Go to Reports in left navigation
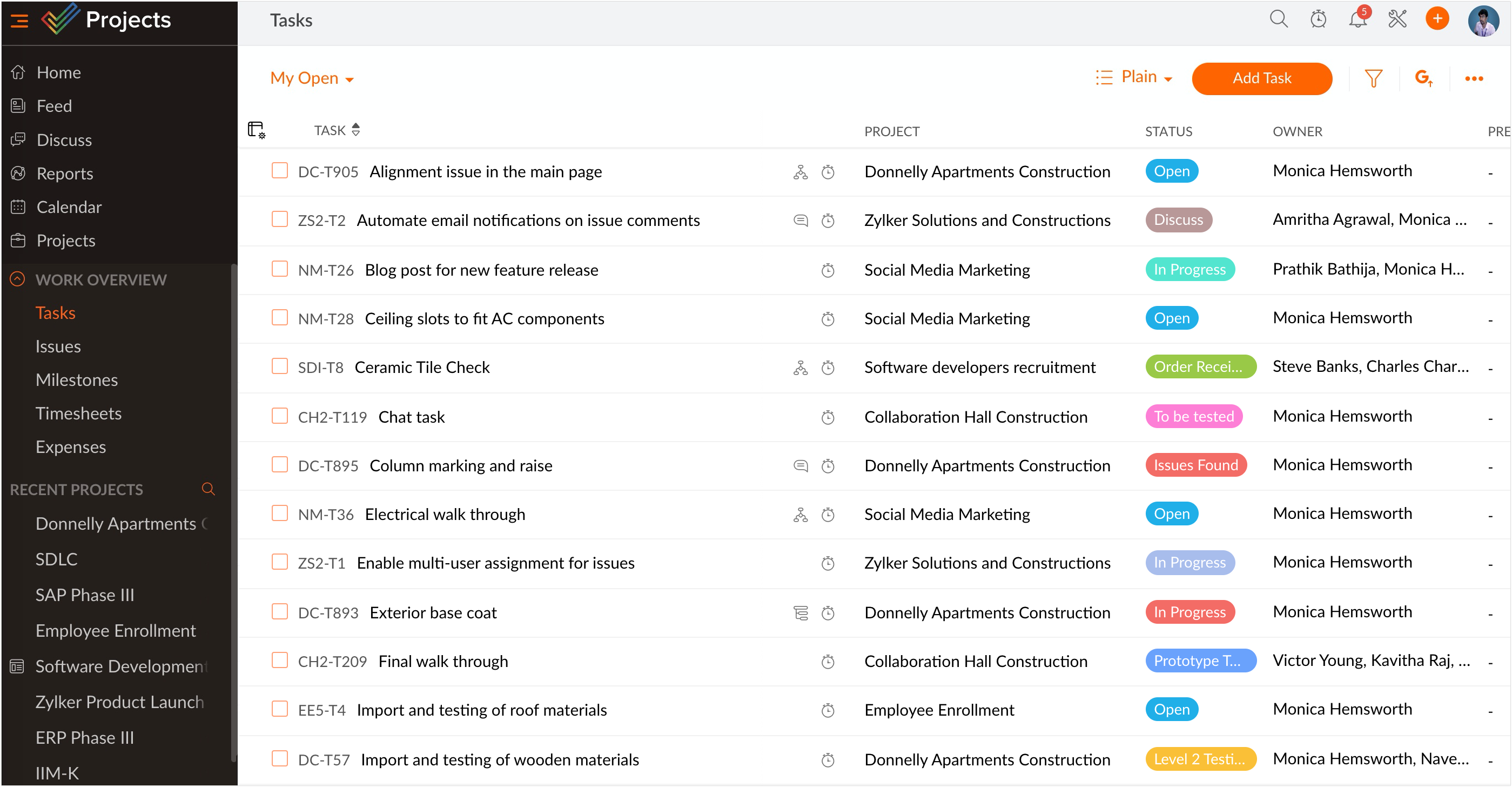Image resolution: width=1512 pixels, height=787 pixels. coord(65,174)
